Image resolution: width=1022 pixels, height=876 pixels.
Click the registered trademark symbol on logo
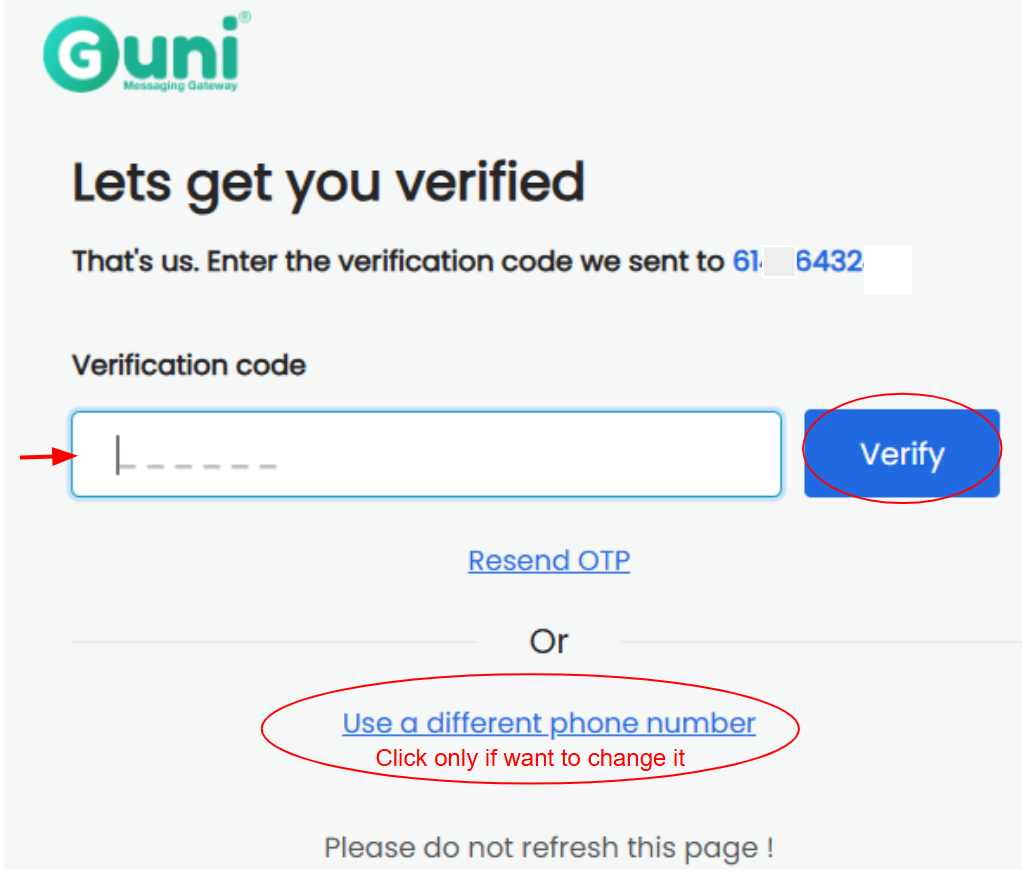pos(244,17)
